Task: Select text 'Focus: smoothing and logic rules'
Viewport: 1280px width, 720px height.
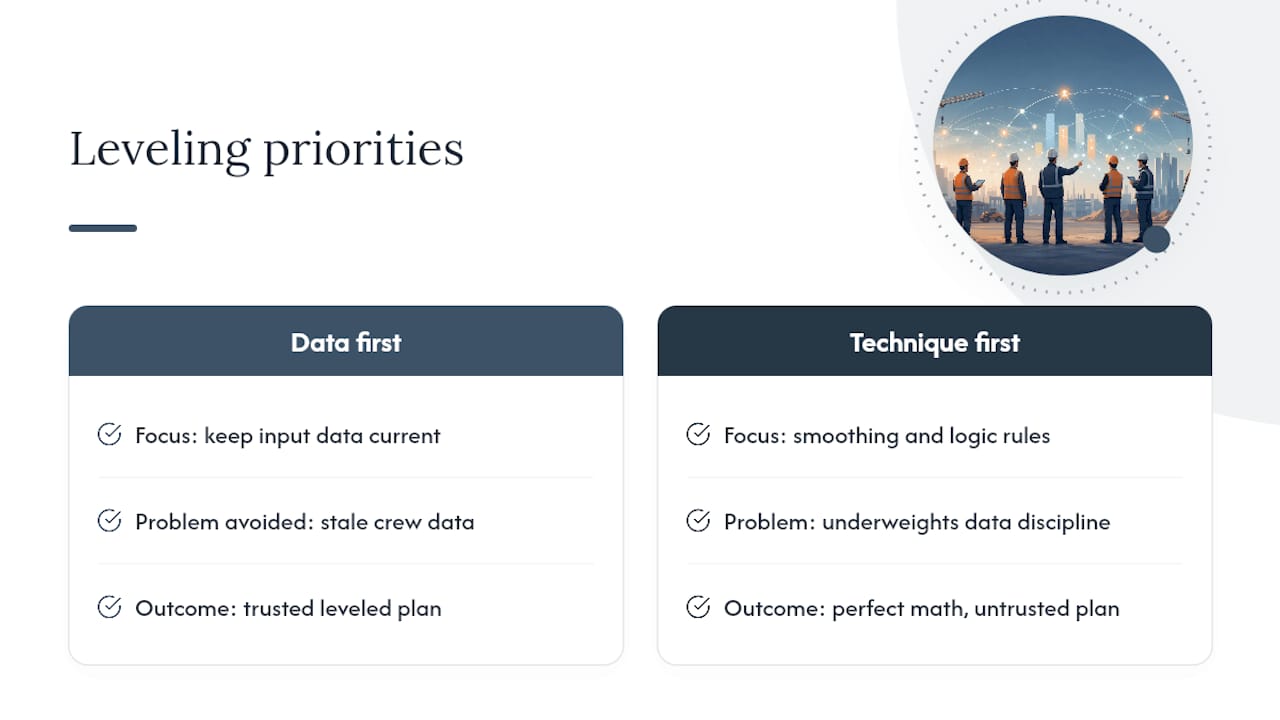Action: coord(887,436)
